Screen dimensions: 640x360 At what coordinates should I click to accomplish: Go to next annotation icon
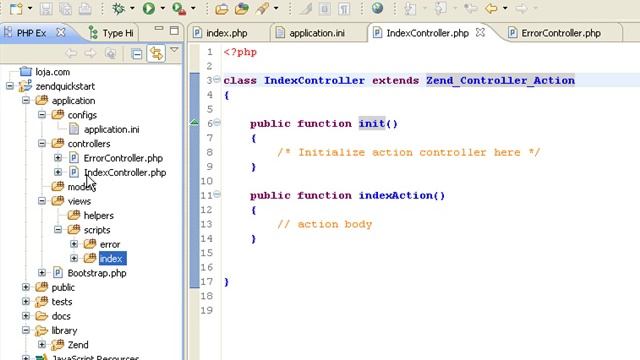(409, 8)
